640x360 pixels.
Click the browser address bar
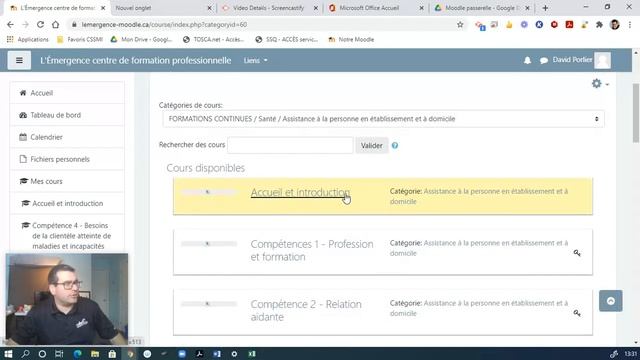coord(261,24)
